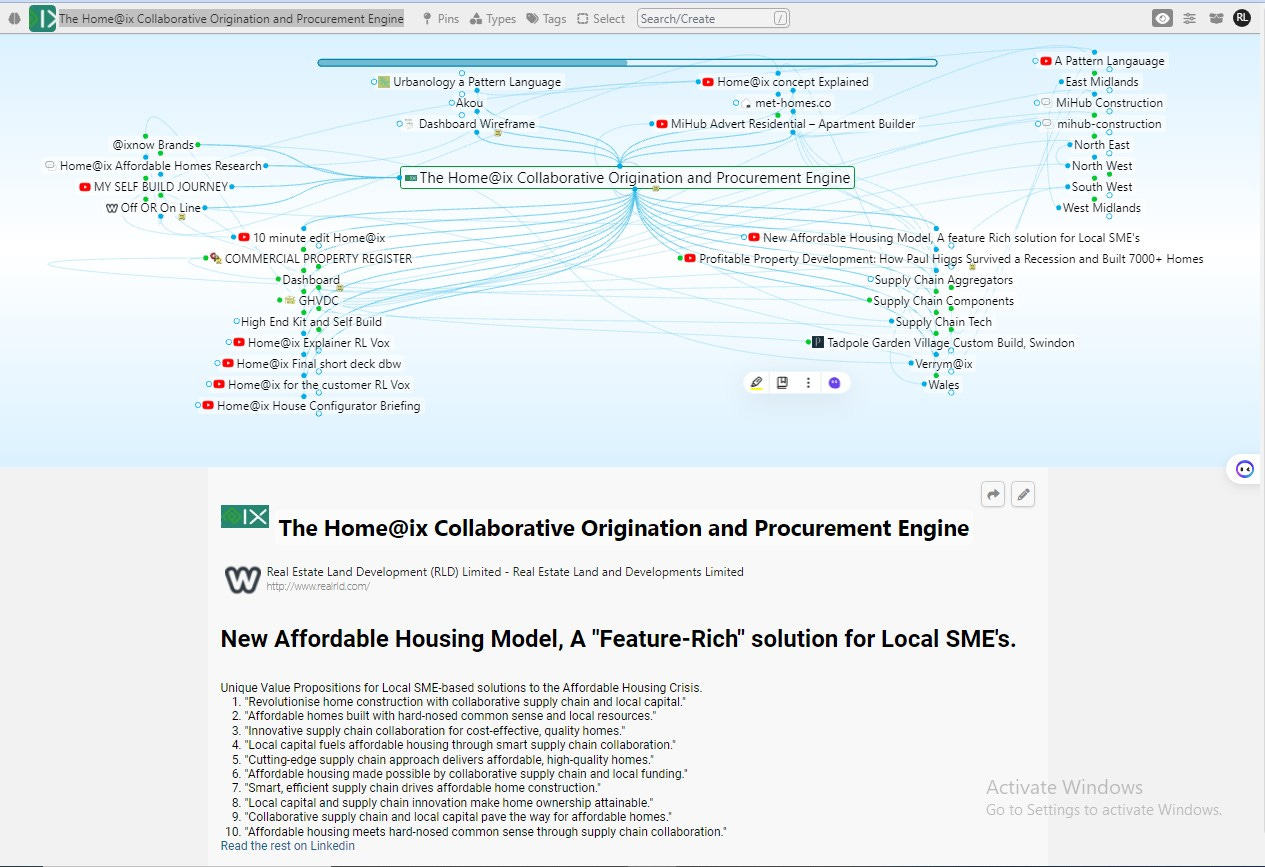The image size is (1265, 867).
Task: Click the purple ghost icon in floating toolbar
Action: click(x=835, y=382)
